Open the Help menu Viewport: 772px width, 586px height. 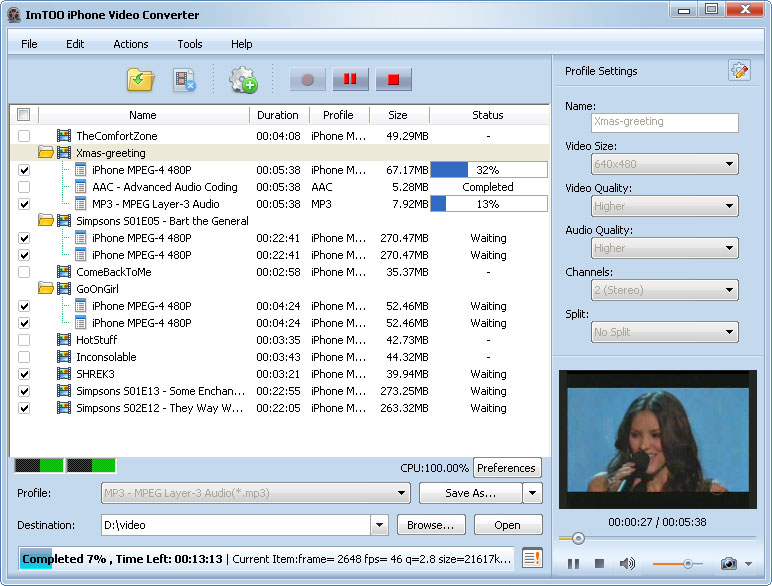[242, 44]
